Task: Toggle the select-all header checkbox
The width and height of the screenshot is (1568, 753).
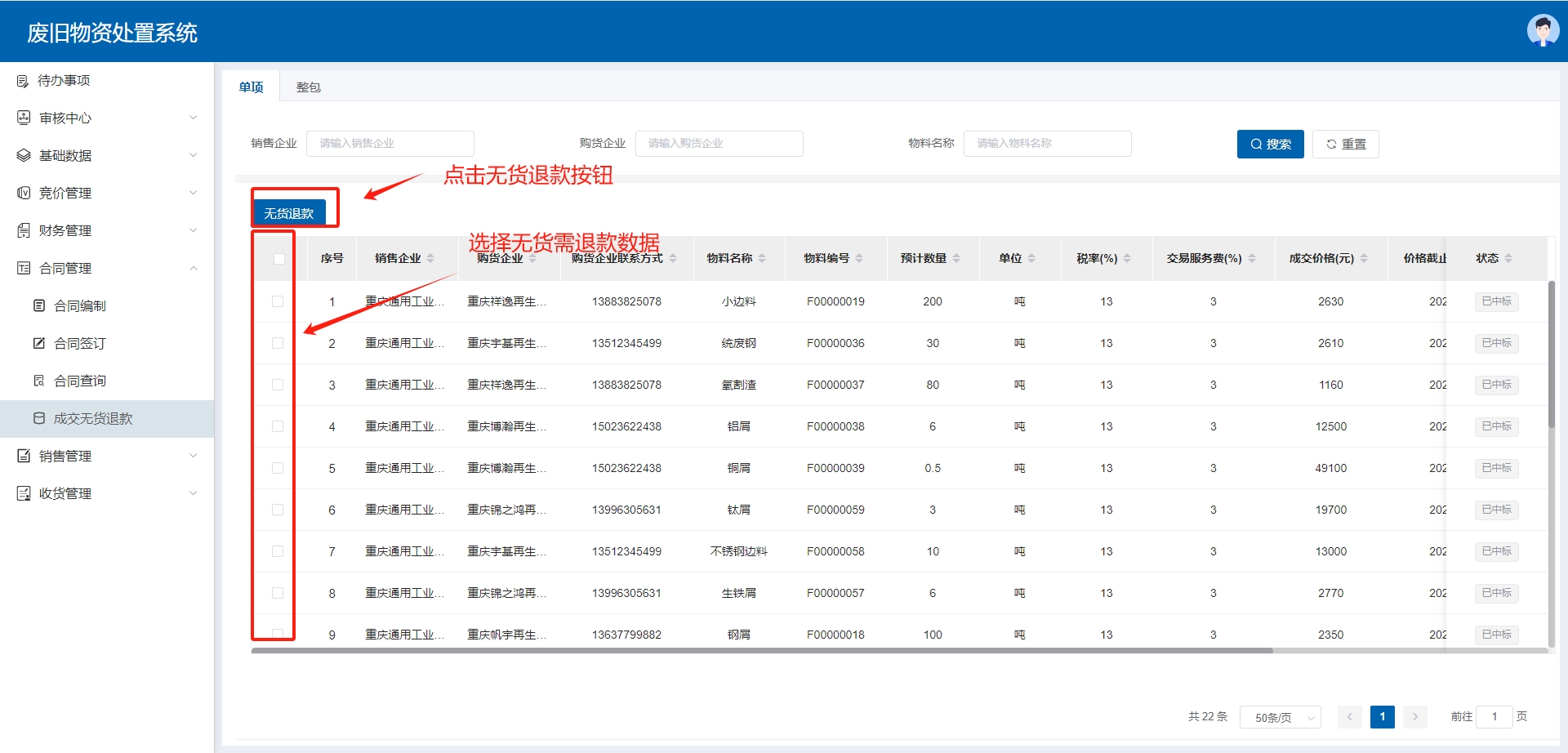Action: pos(278,259)
